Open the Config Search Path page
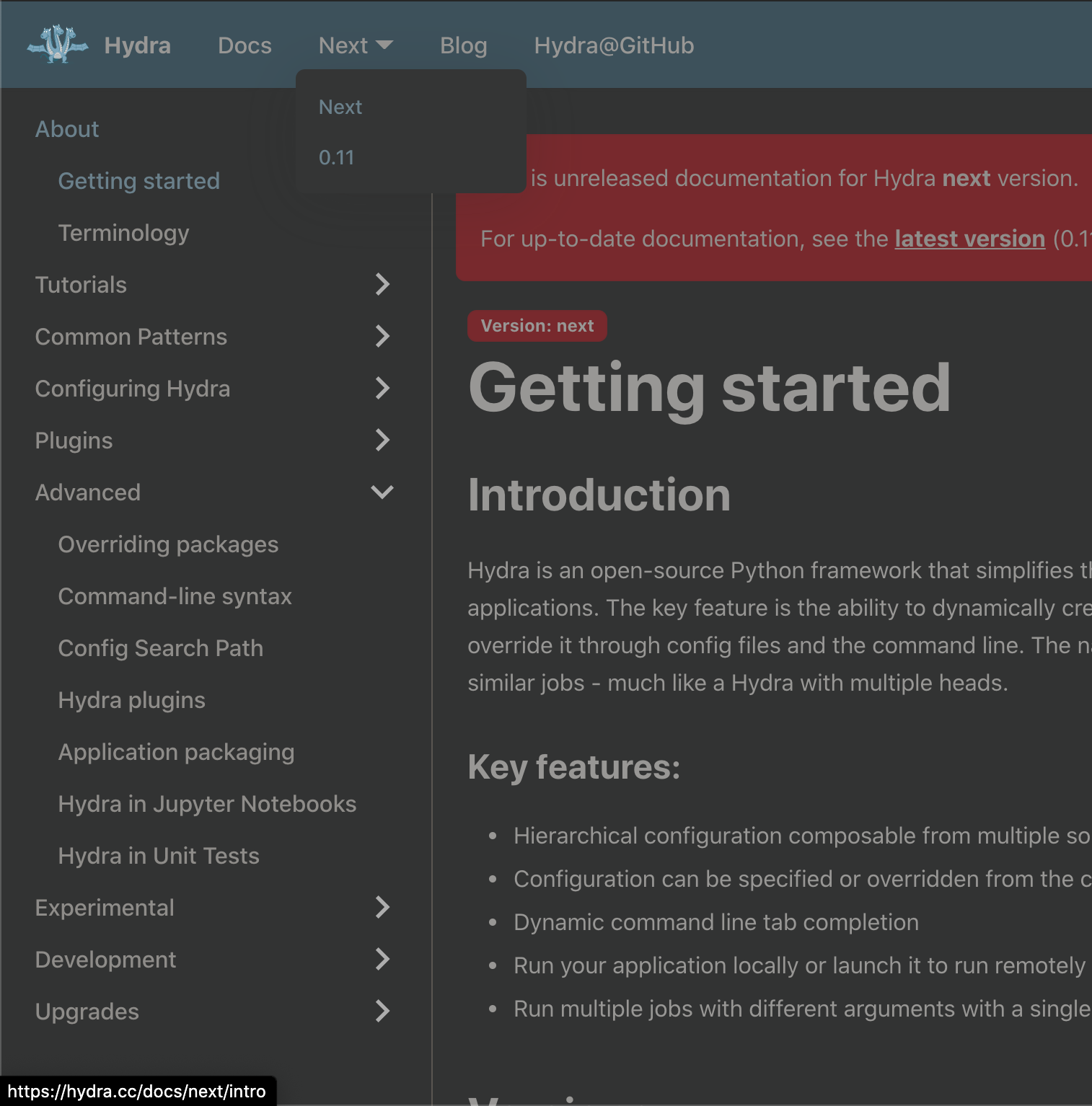The image size is (1092, 1106). [161, 648]
